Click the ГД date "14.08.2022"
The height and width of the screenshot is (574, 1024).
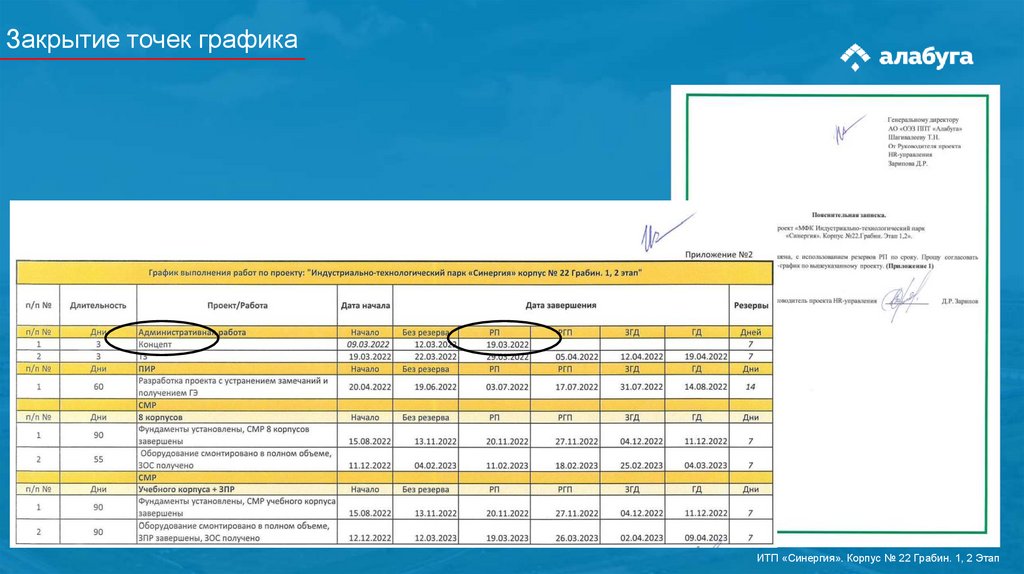click(x=705, y=387)
